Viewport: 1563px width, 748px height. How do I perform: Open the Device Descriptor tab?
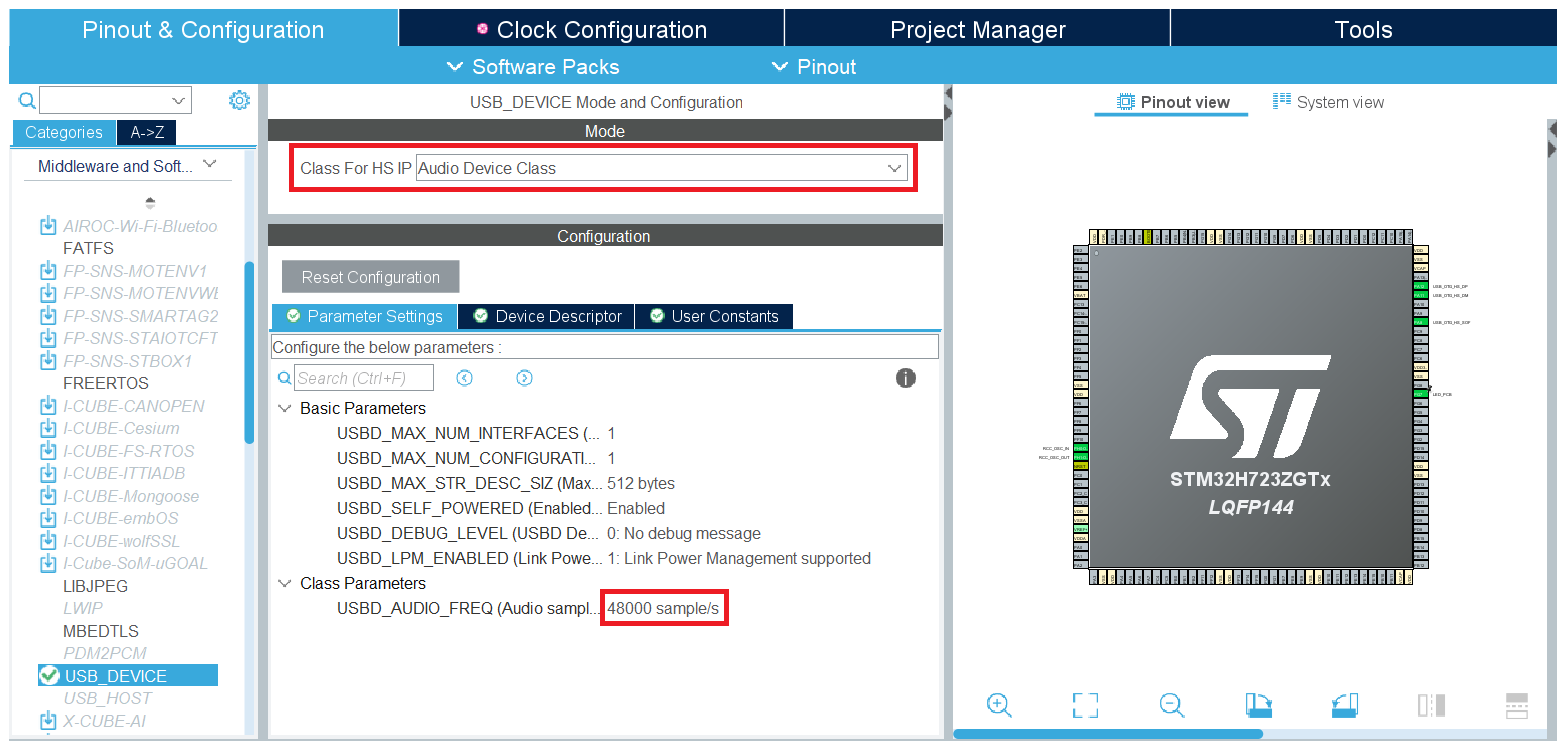point(546,316)
